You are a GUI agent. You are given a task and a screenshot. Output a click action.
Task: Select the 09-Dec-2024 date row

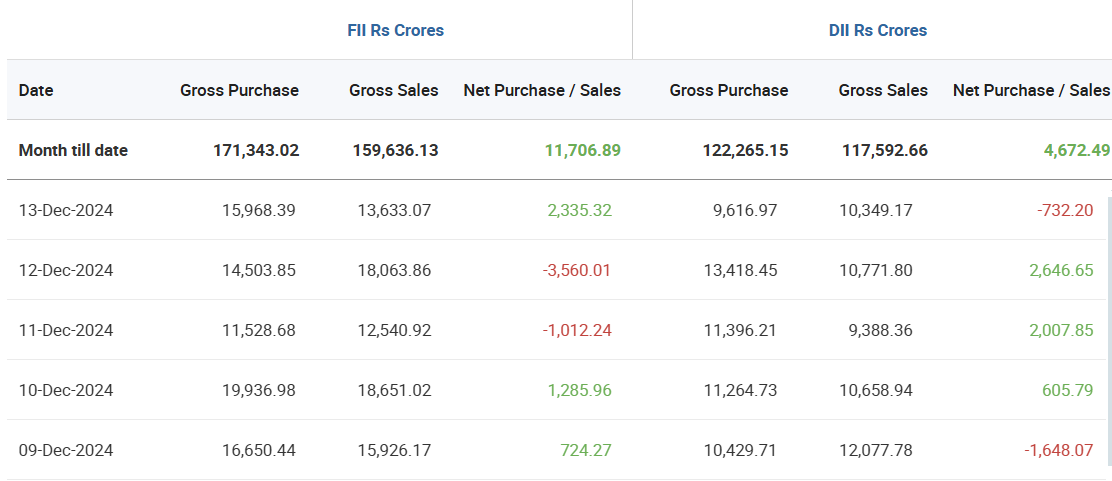(x=66, y=450)
